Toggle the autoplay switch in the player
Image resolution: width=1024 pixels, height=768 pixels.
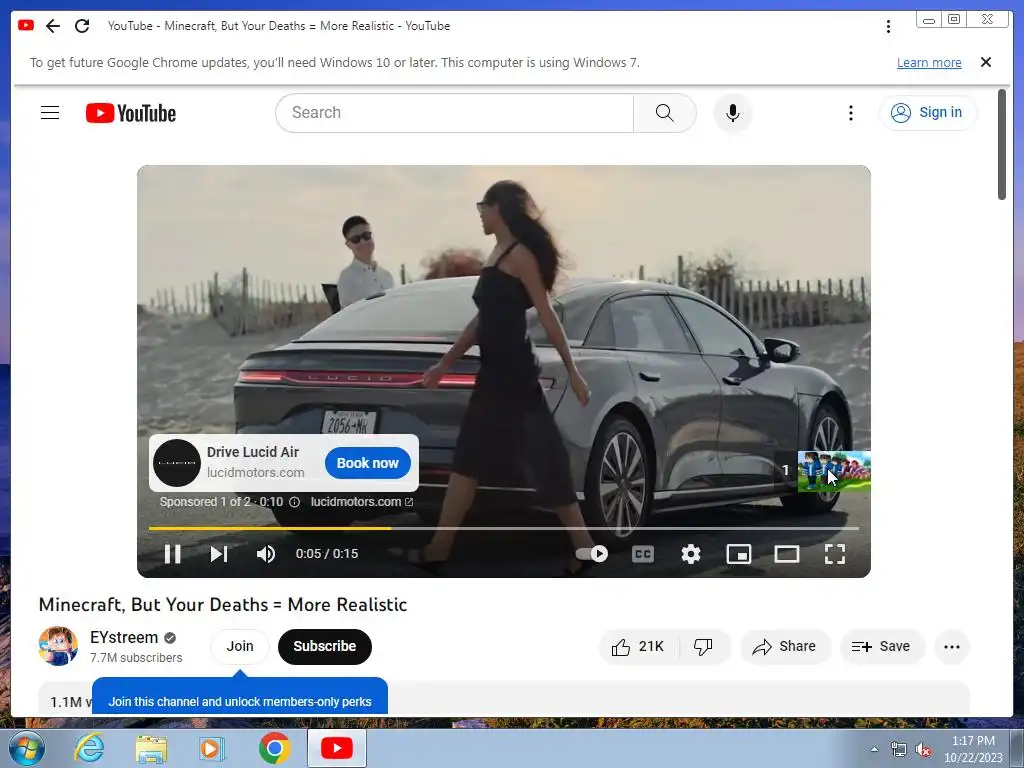(592, 554)
